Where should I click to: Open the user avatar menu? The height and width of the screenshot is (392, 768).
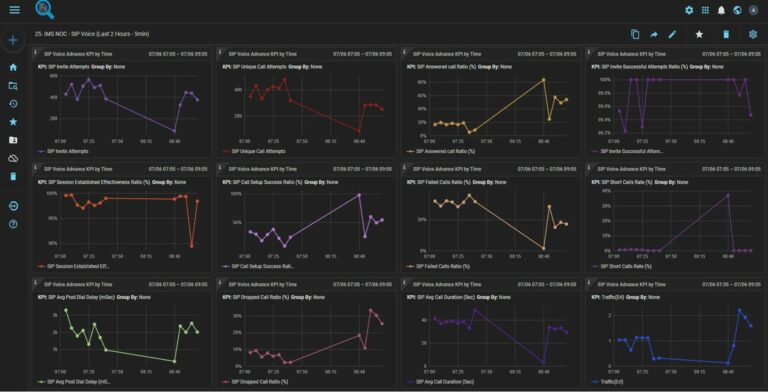[753, 10]
